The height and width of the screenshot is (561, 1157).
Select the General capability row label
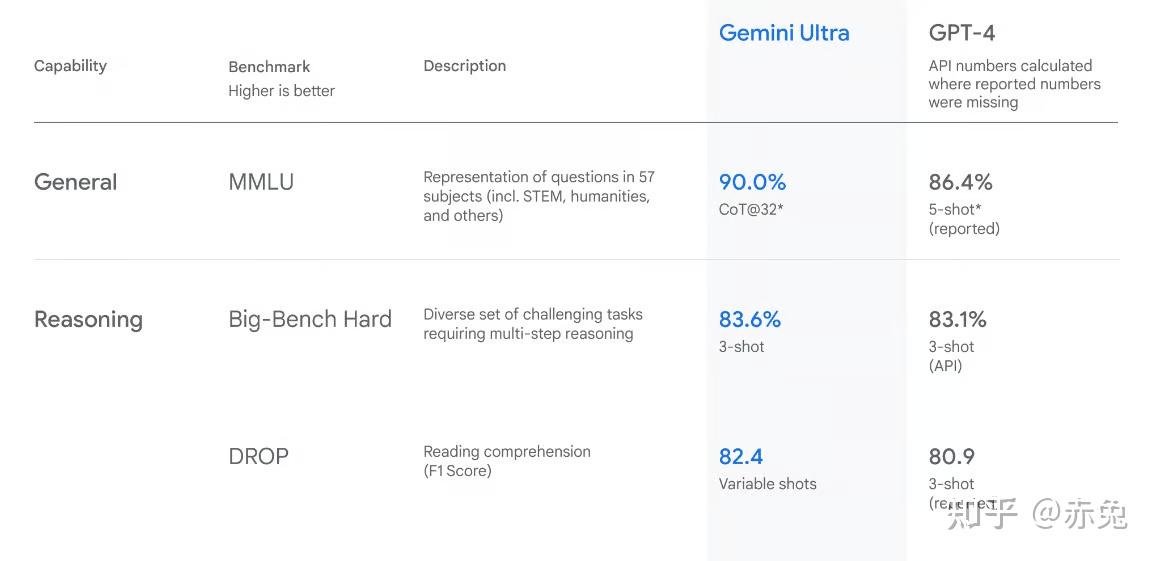[x=75, y=182]
